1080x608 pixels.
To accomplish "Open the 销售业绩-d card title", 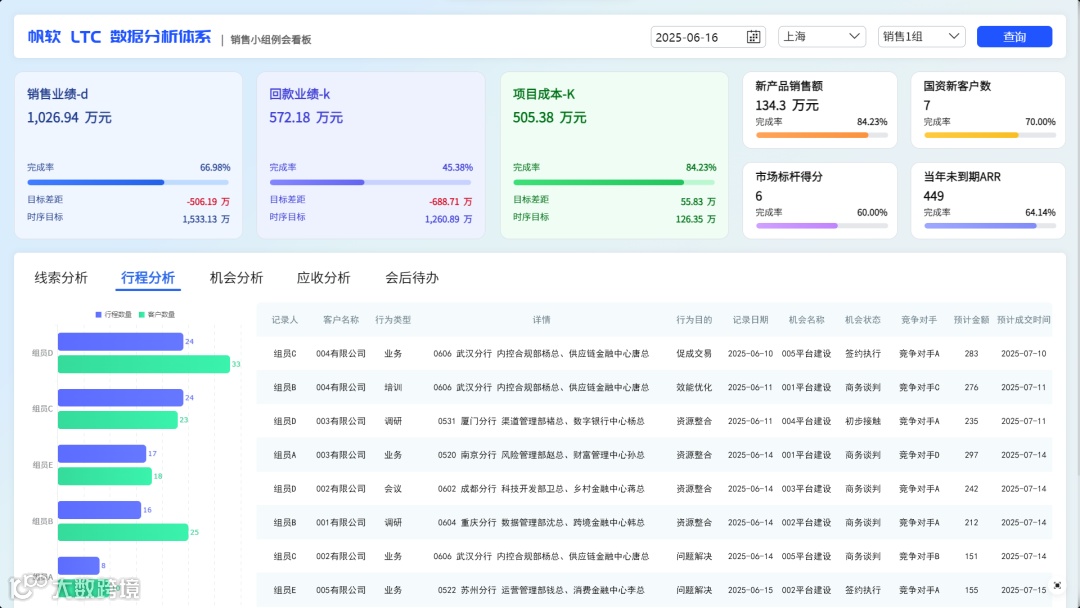I will [58, 94].
